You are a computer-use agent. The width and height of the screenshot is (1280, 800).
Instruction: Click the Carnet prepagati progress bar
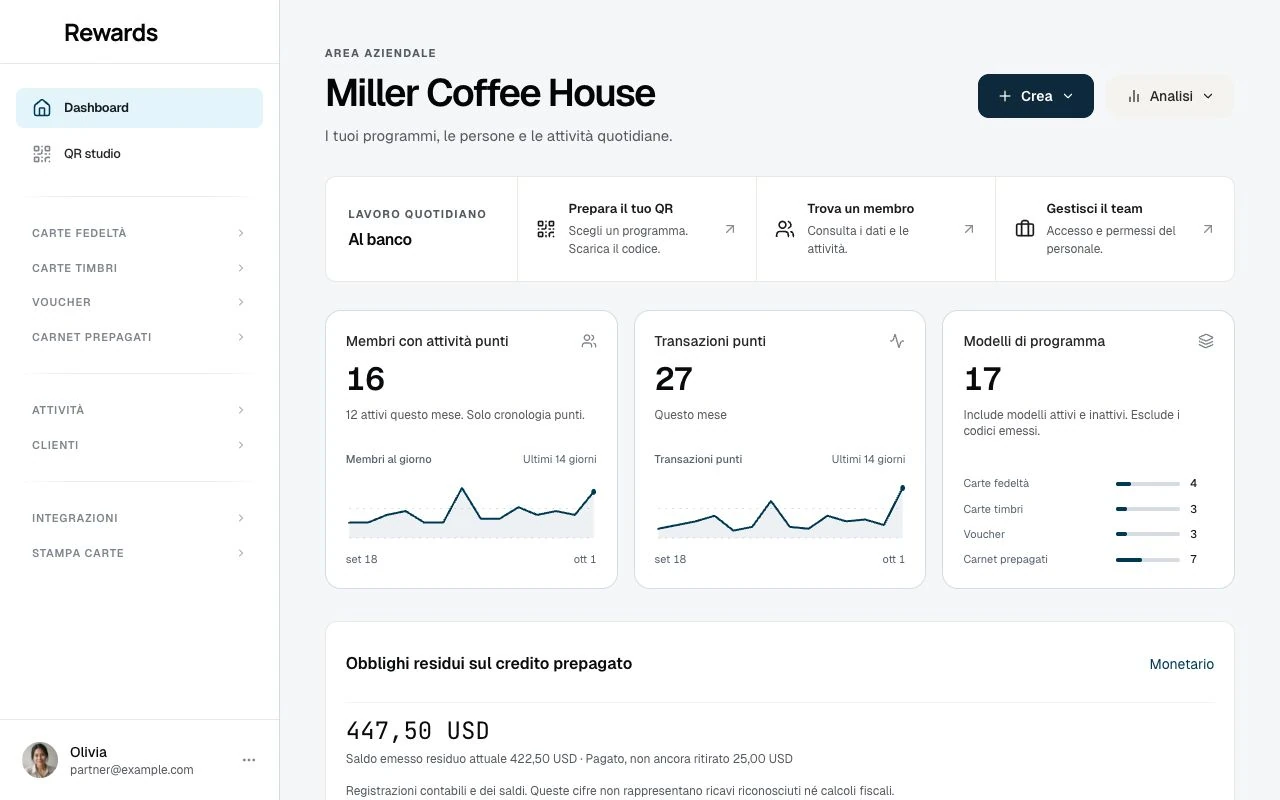click(x=1148, y=560)
